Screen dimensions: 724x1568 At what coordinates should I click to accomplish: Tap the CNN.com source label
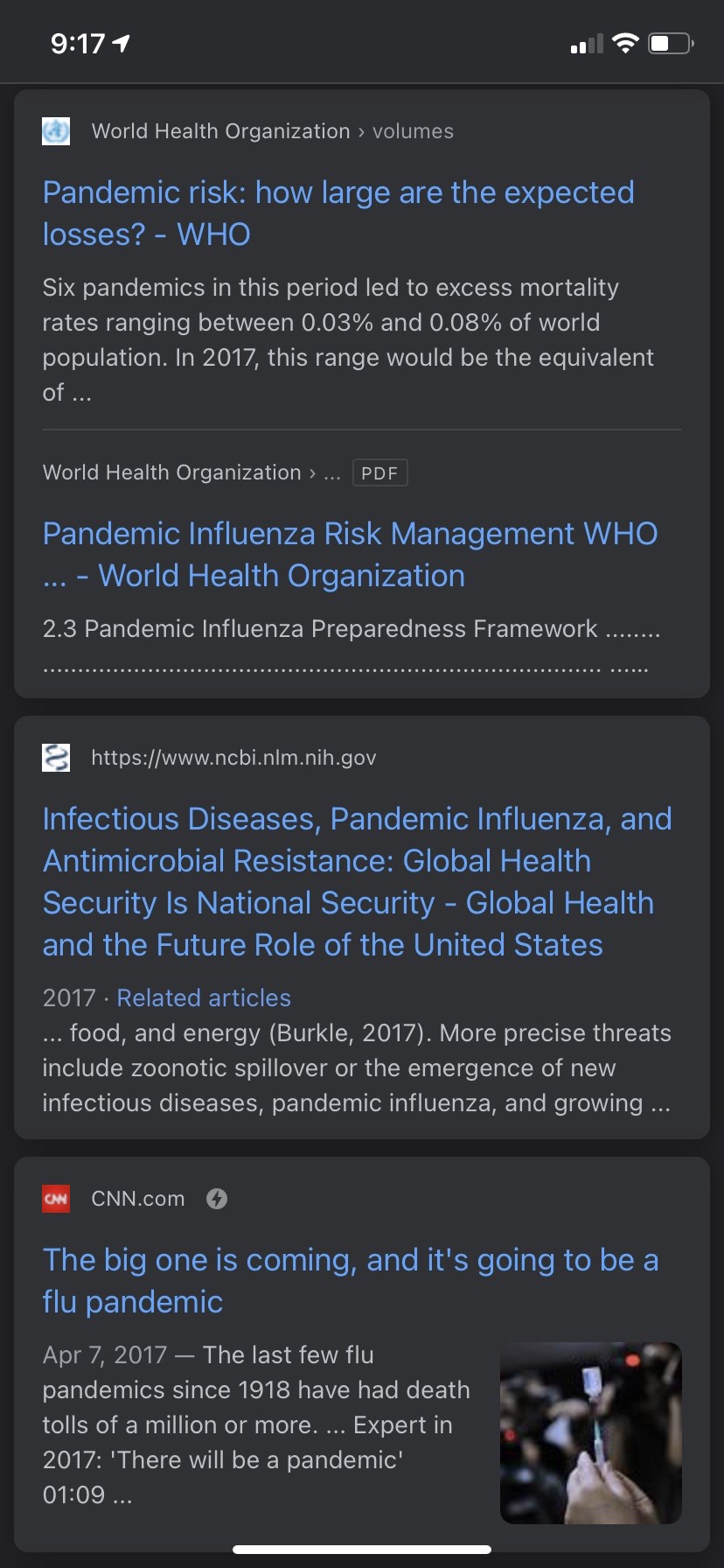(138, 1199)
